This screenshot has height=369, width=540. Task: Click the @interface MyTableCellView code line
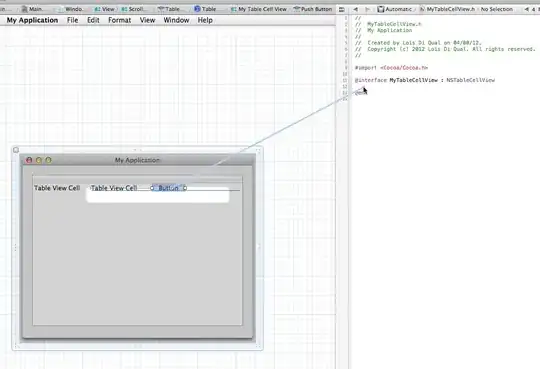(x=425, y=80)
